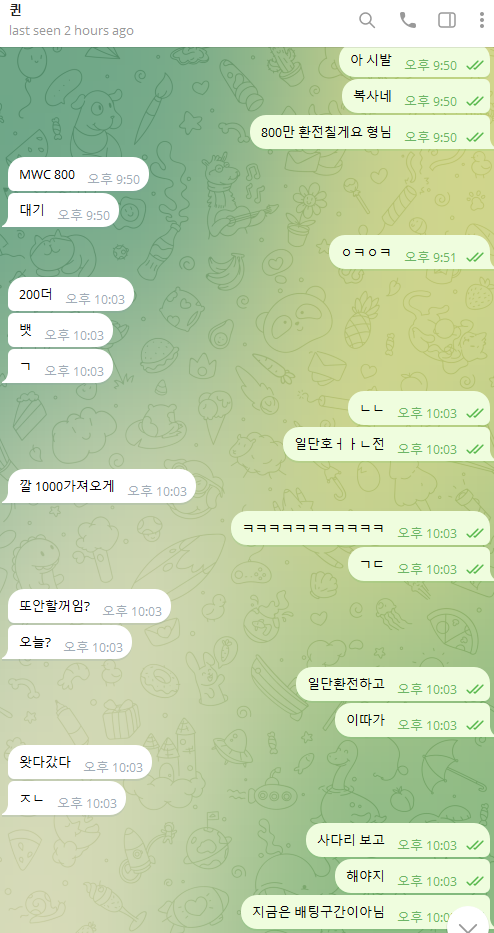Click the '일단환전하고' sent message
The height and width of the screenshot is (933, 494).
393,684
